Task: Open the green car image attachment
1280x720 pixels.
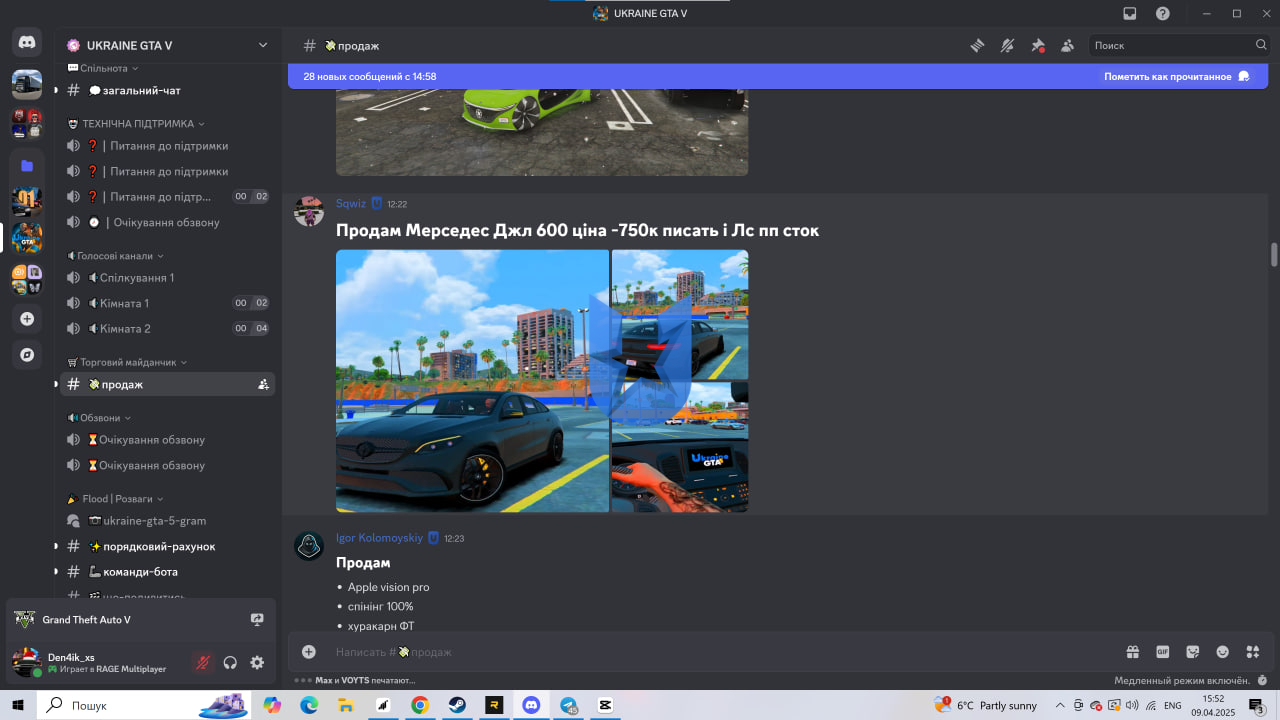Action: (x=542, y=132)
